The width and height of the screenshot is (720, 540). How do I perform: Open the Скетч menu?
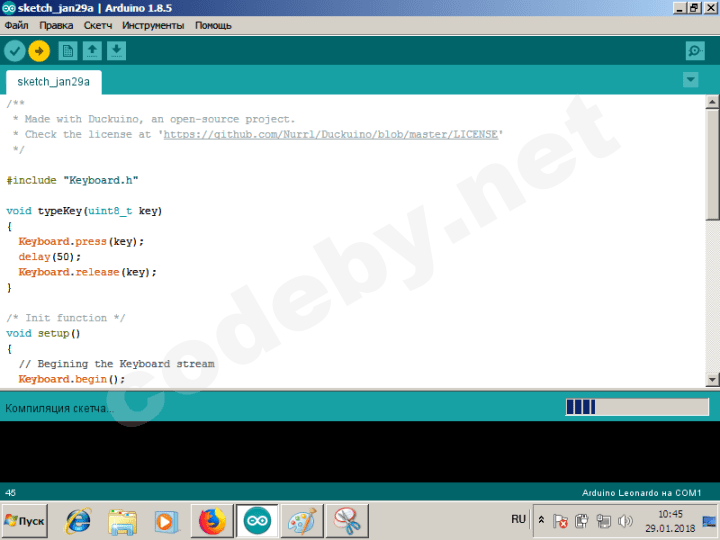click(x=98, y=26)
